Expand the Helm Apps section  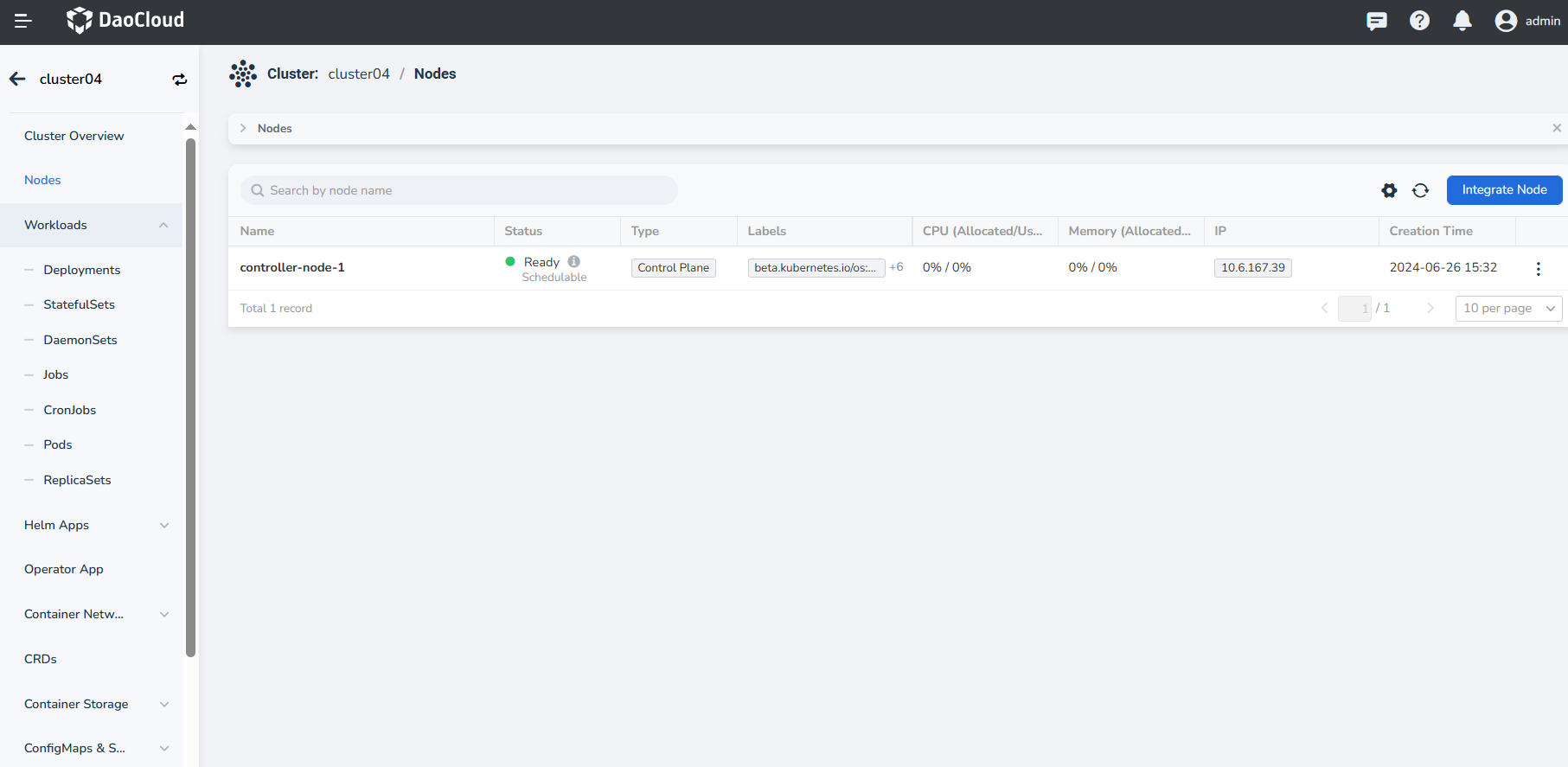click(163, 526)
